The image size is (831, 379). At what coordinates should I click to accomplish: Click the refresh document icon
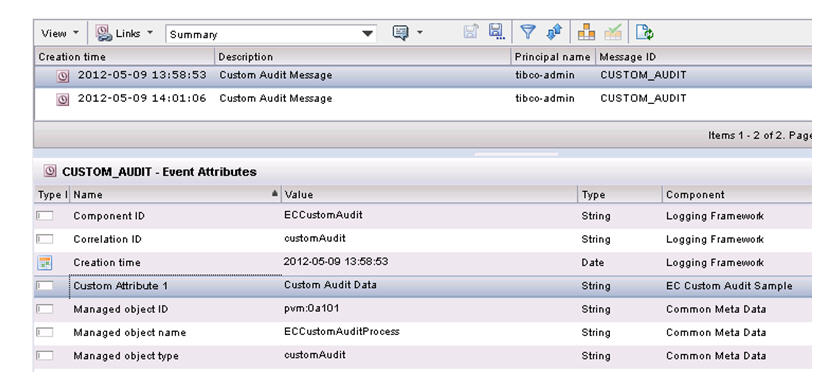click(644, 32)
